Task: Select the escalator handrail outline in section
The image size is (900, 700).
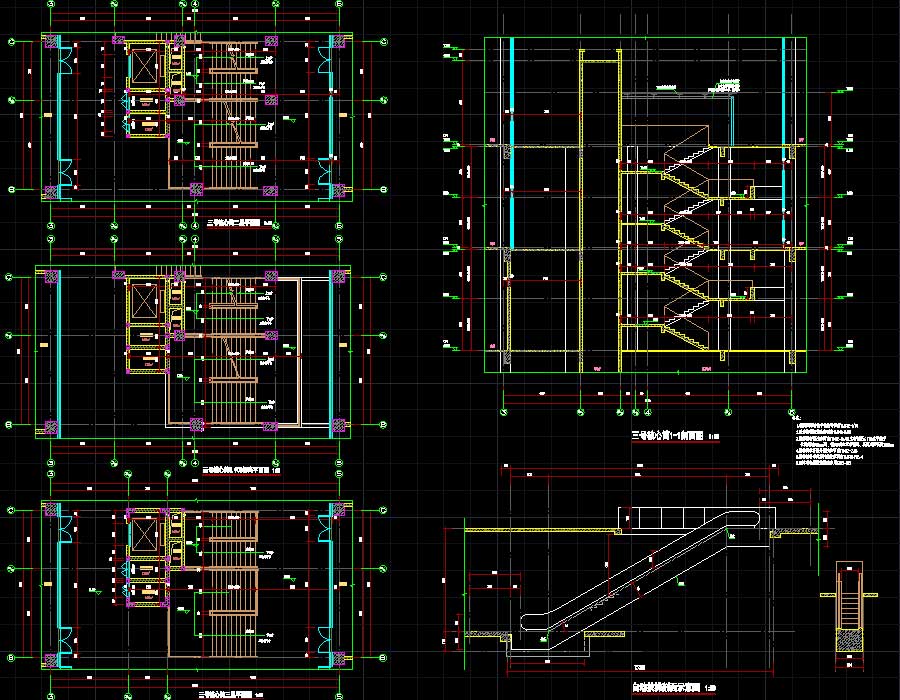Action: tap(641, 571)
